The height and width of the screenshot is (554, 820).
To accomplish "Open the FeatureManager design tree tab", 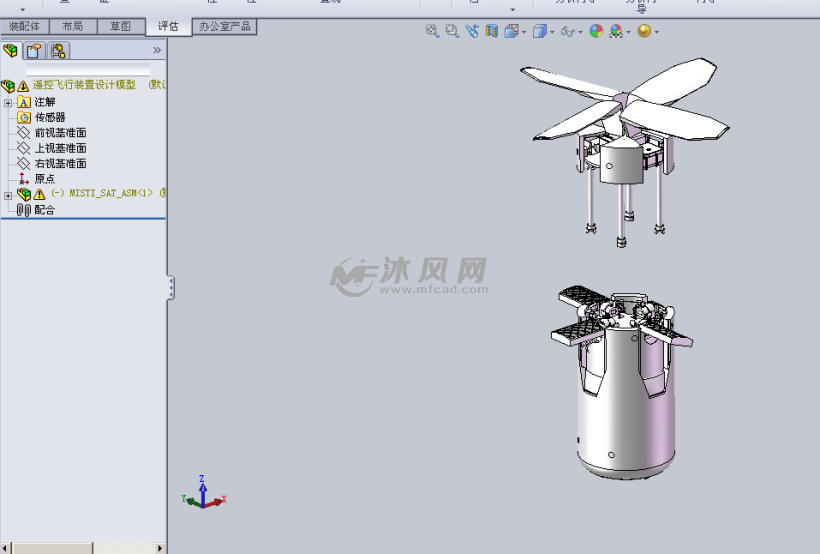I will (10, 51).
